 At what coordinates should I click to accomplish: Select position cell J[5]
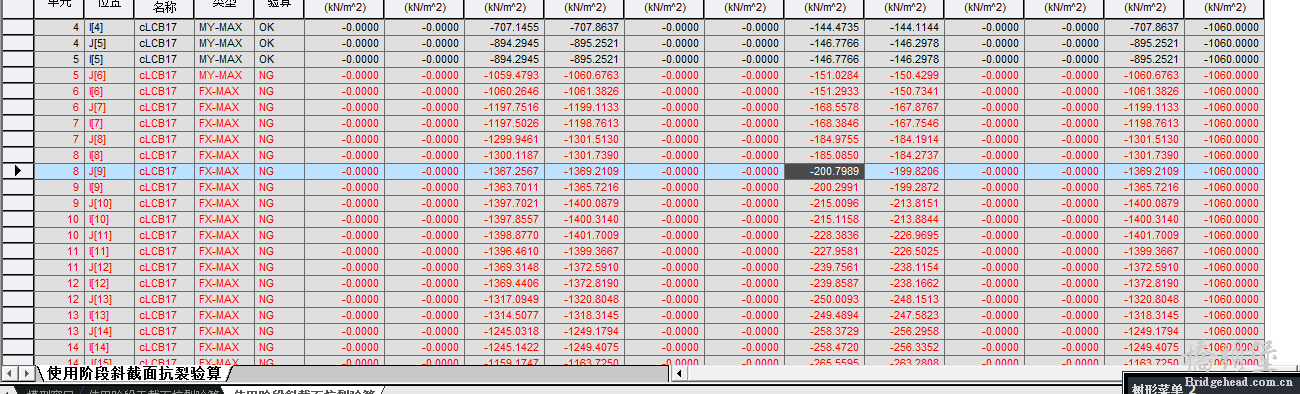tap(110, 43)
